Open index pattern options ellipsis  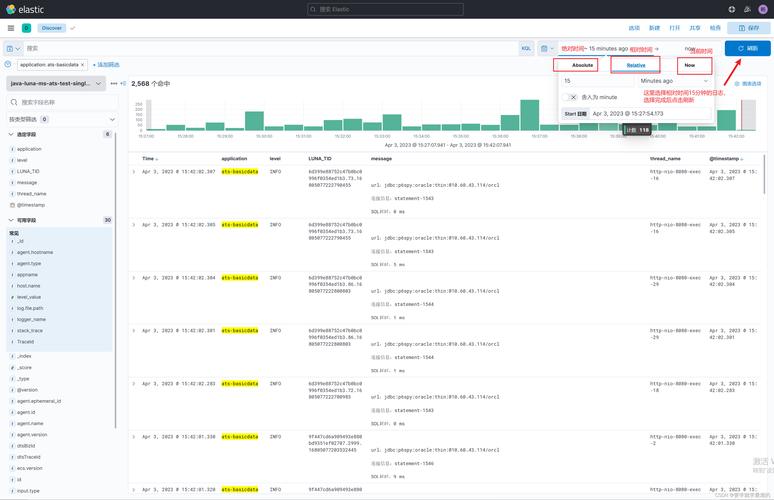tap(111, 84)
